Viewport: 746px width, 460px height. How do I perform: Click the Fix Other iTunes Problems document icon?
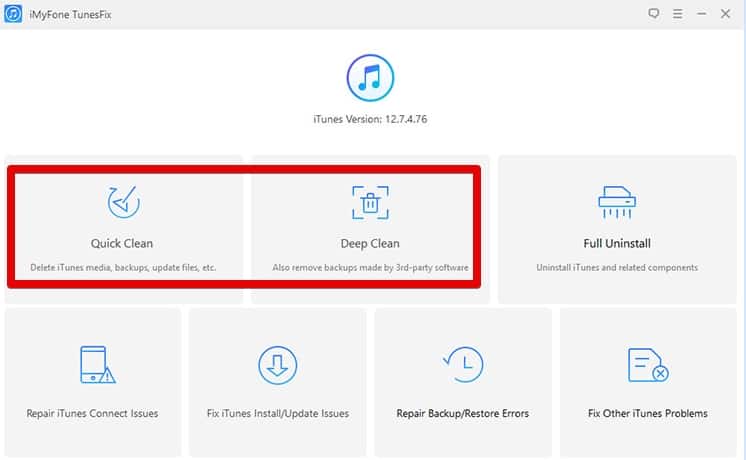[x=648, y=365]
